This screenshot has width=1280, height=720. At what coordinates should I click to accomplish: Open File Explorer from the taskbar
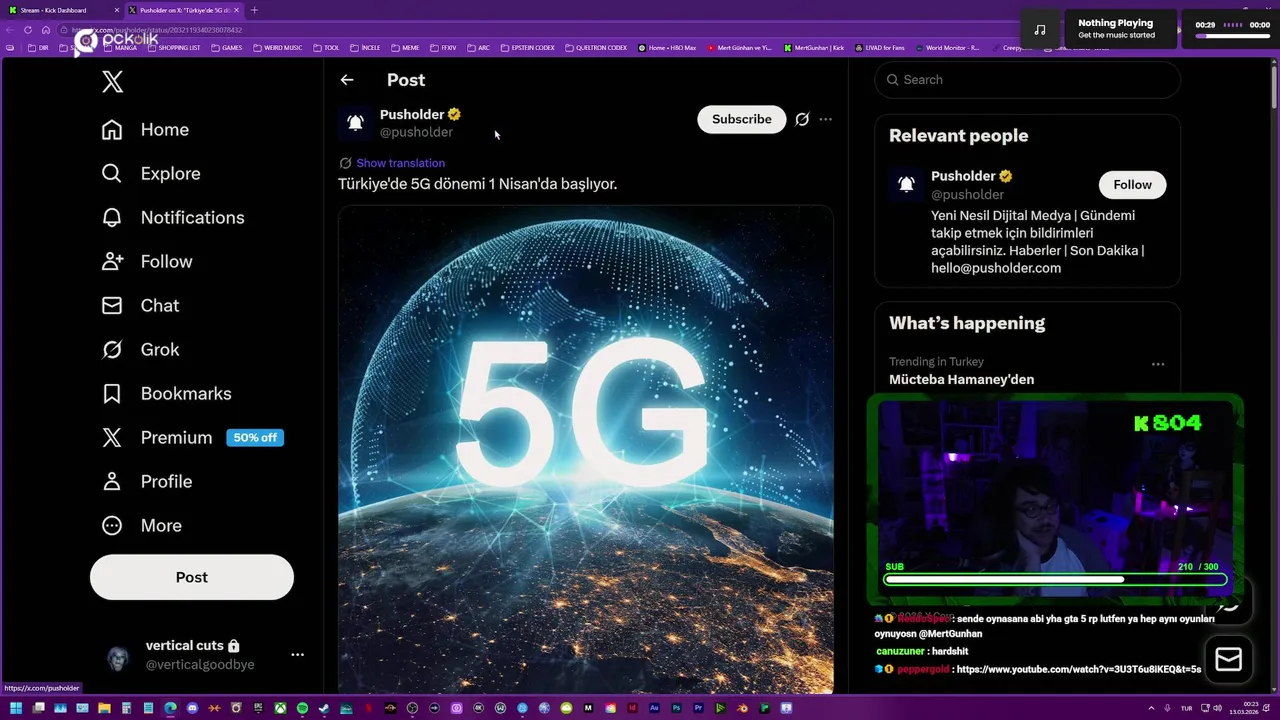click(104, 709)
